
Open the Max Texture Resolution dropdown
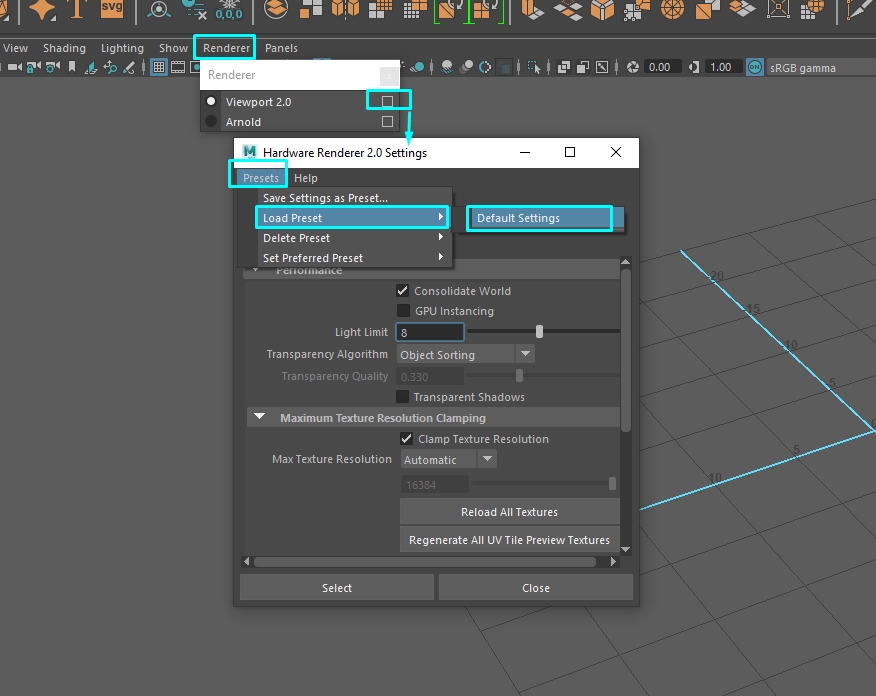tap(449, 459)
